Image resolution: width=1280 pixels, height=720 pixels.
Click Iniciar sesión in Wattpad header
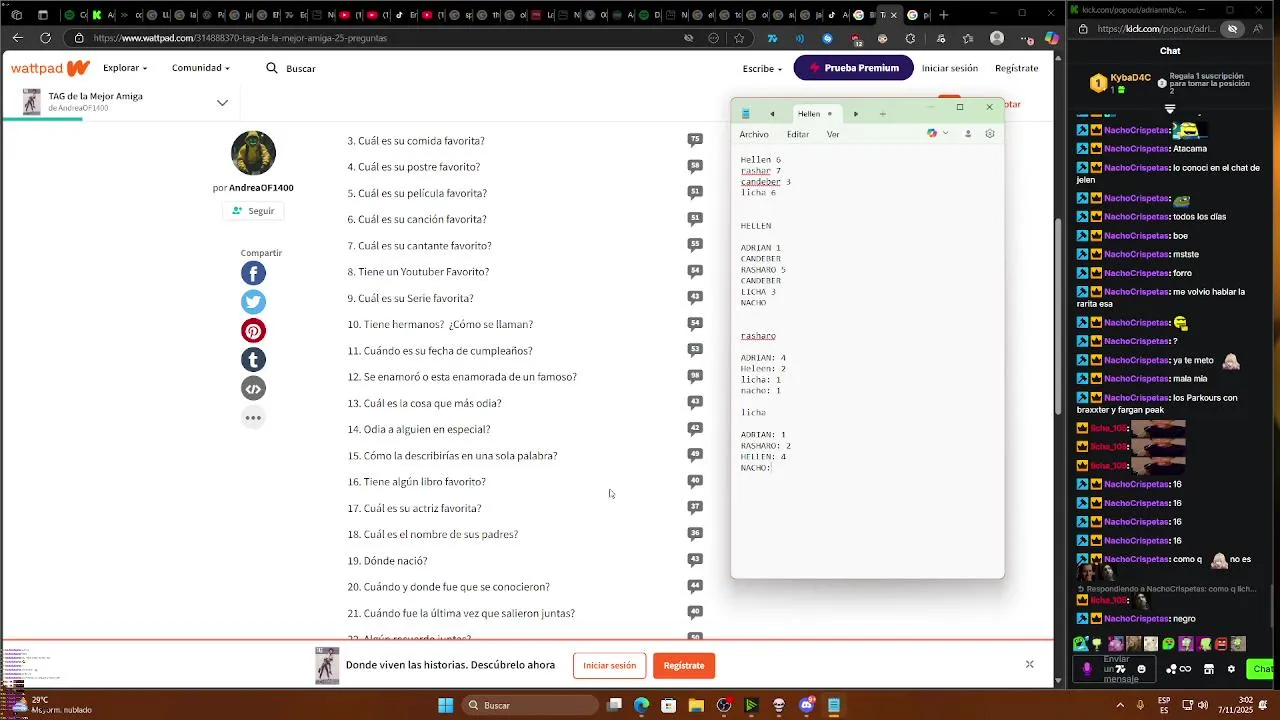click(x=950, y=68)
